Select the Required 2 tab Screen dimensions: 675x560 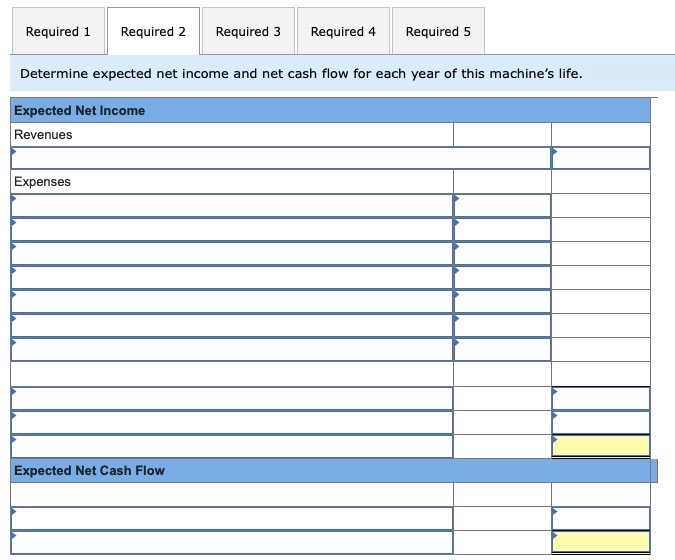(153, 31)
